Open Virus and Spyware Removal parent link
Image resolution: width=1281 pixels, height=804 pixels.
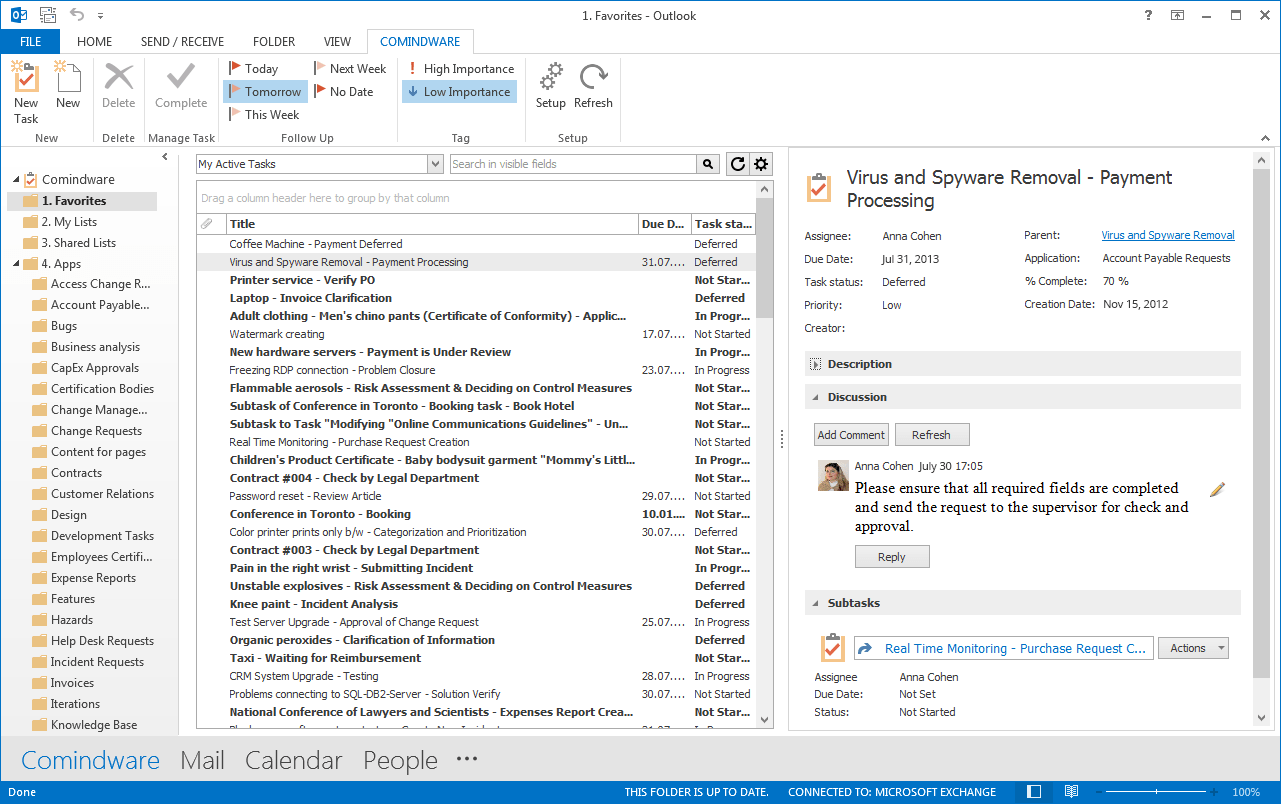(1168, 236)
